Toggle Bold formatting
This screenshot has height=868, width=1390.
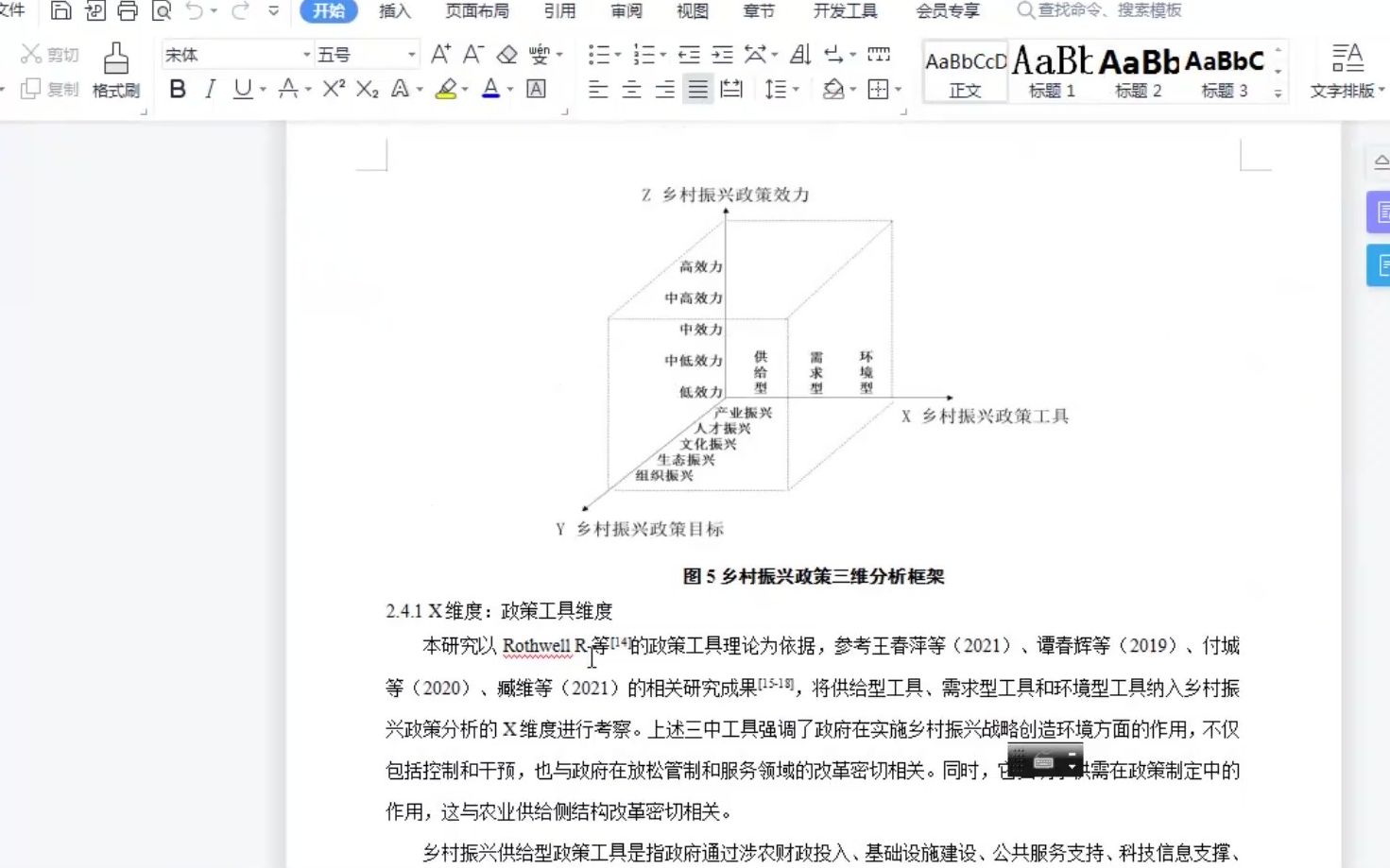[x=178, y=89]
